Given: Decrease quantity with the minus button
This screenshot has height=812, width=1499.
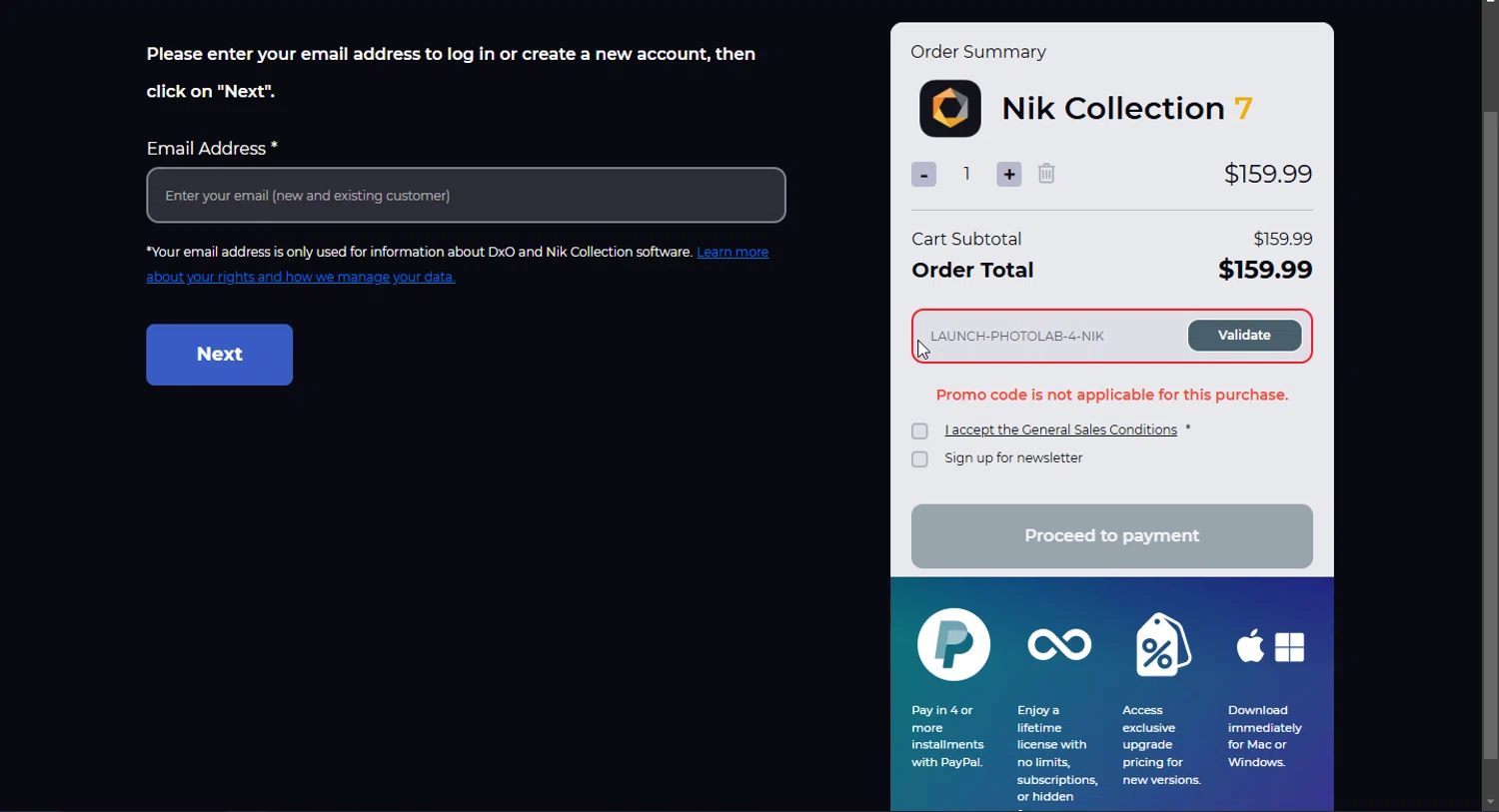Looking at the screenshot, I should click(923, 175).
